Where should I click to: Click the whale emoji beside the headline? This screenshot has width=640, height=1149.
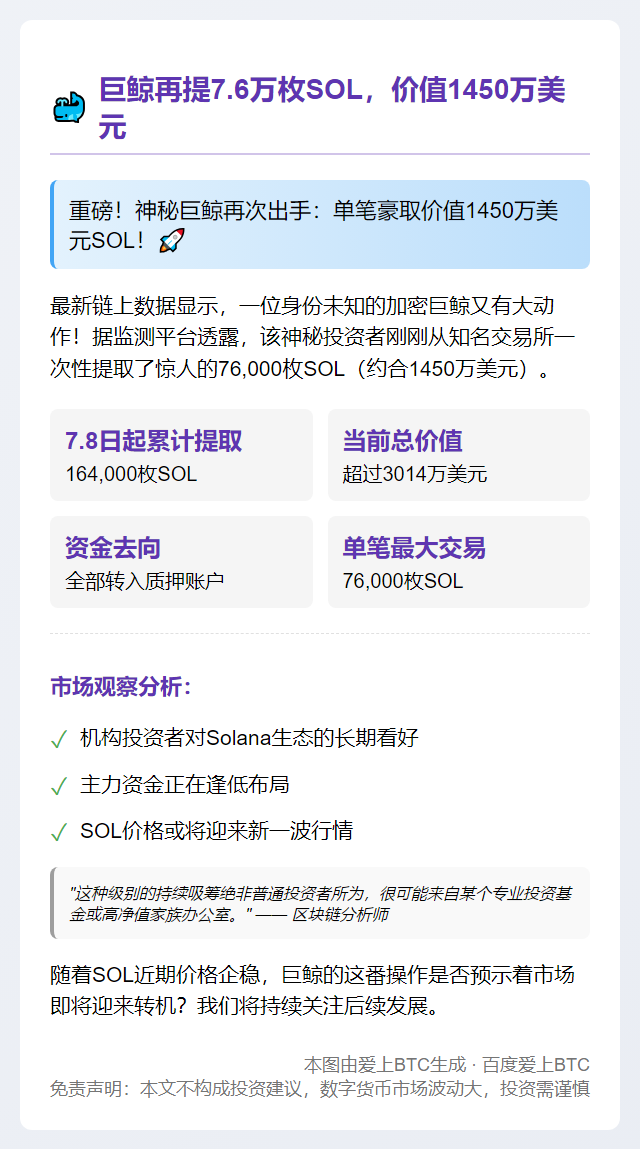point(69,107)
